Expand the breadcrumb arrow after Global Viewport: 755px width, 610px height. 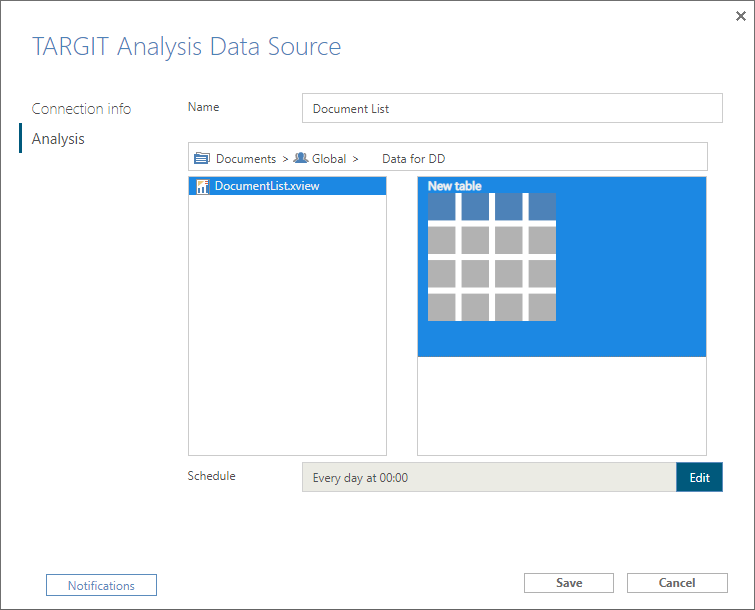click(355, 159)
